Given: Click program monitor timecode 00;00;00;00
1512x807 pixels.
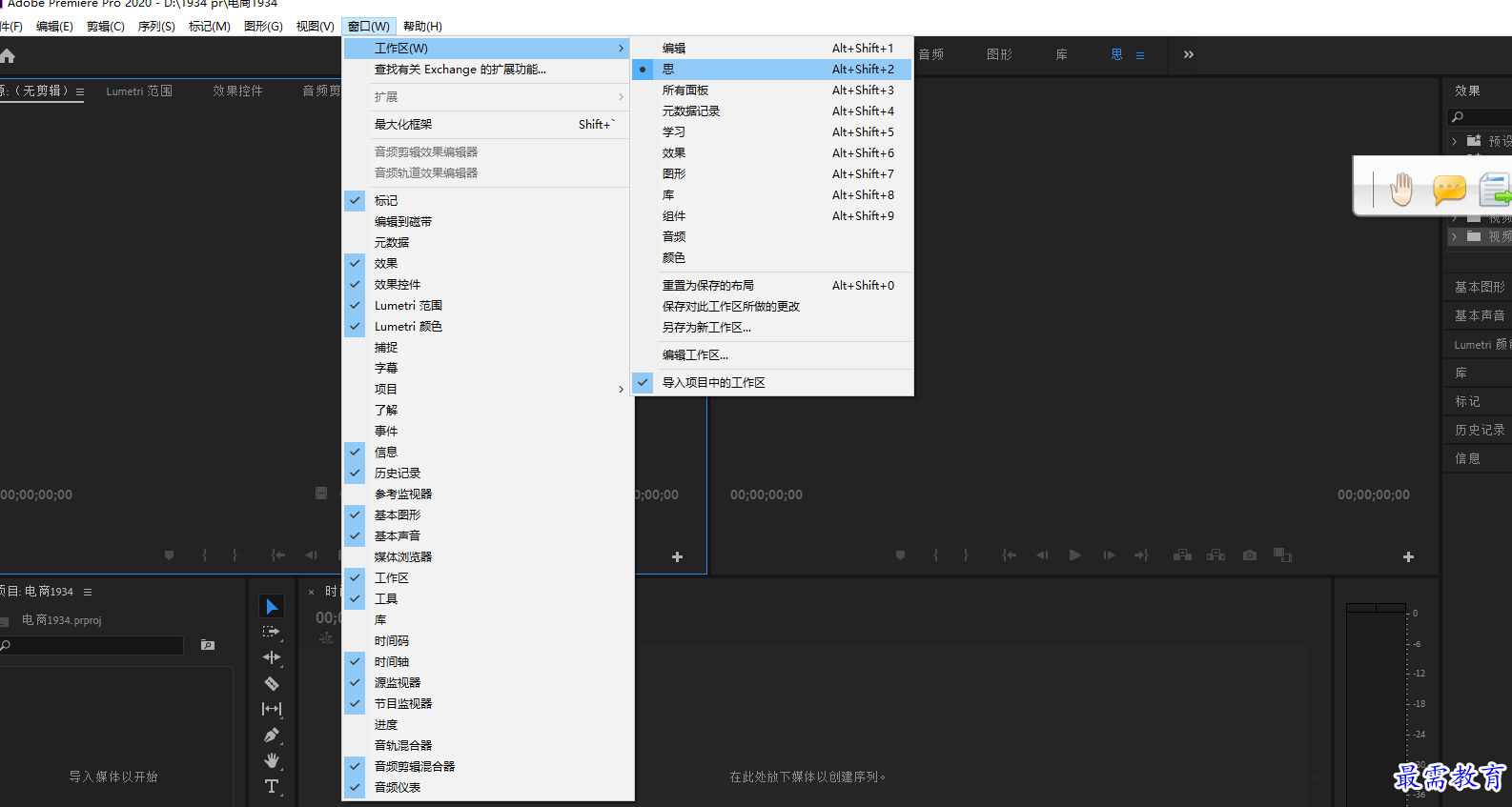Looking at the screenshot, I should (x=766, y=495).
